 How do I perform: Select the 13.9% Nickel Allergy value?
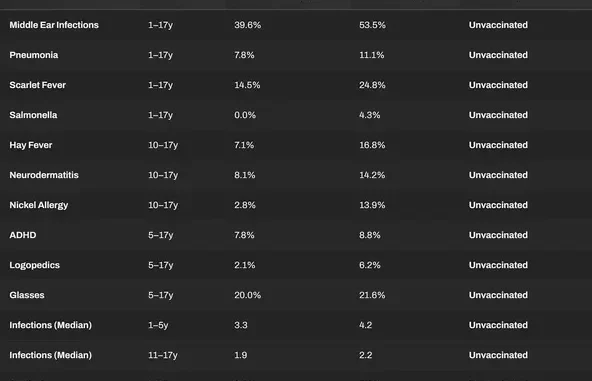pyautogui.click(x=372, y=205)
